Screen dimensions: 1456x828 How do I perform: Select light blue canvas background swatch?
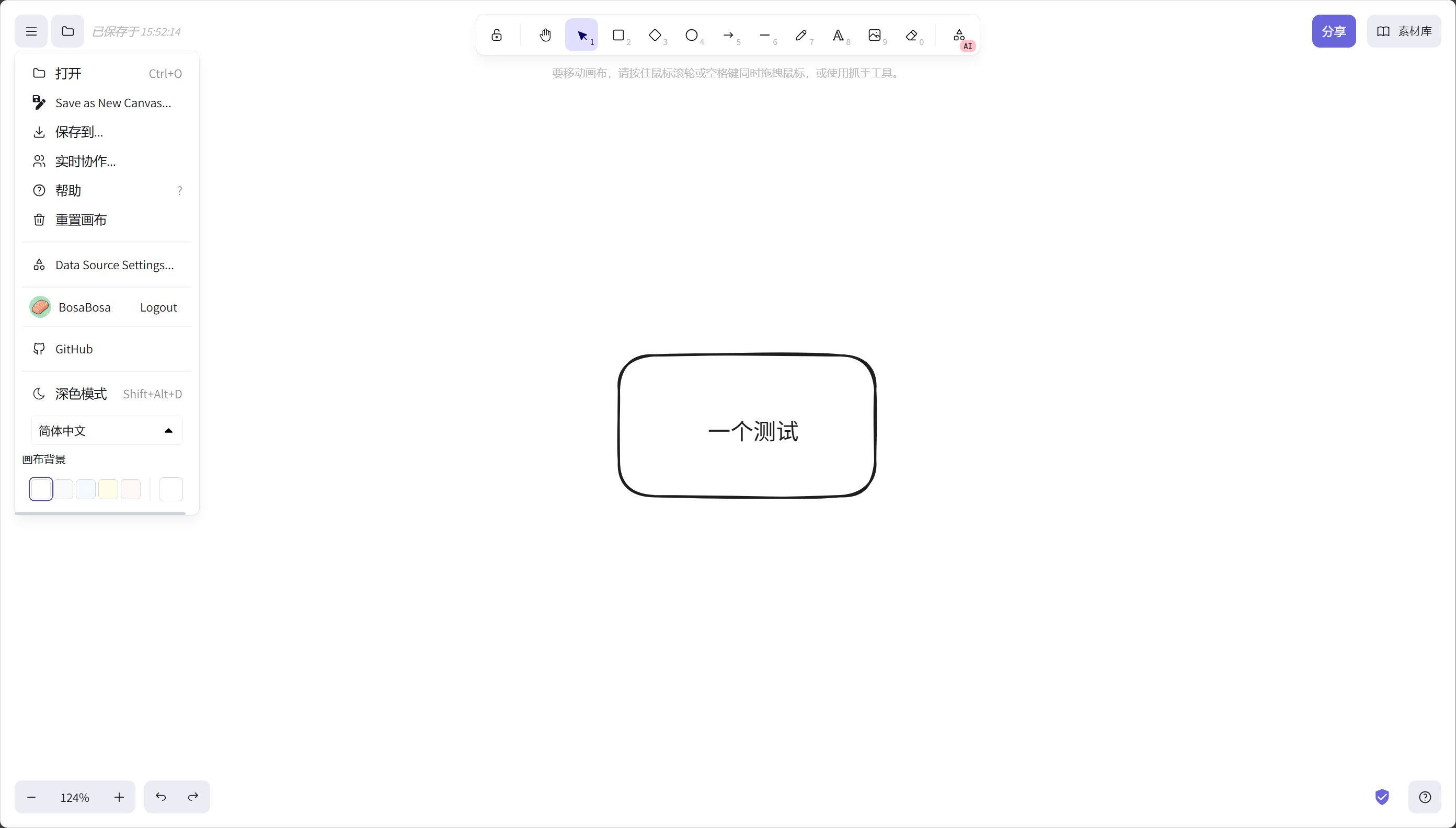(86, 489)
